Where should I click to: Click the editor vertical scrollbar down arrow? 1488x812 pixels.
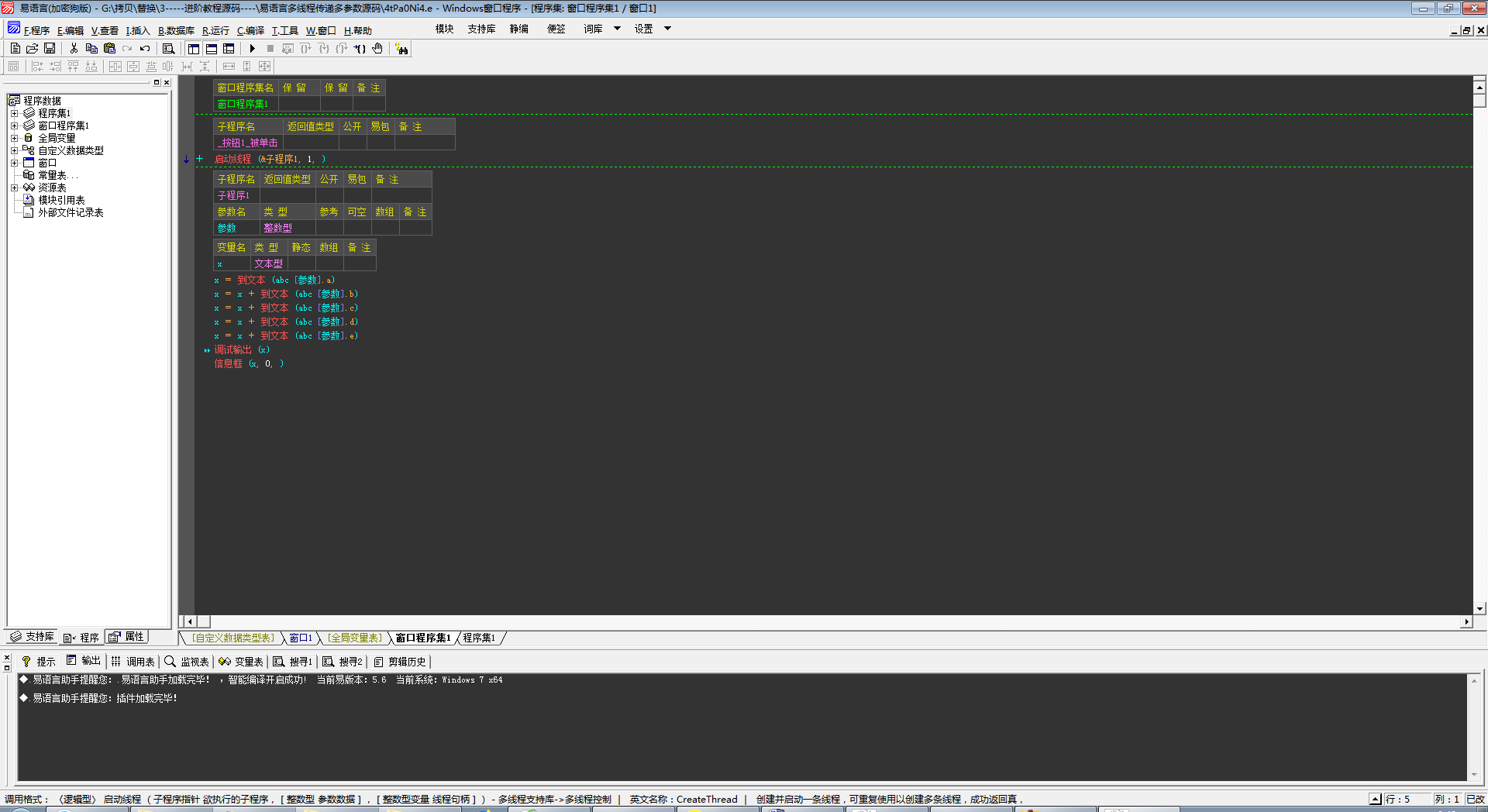coord(1479,609)
